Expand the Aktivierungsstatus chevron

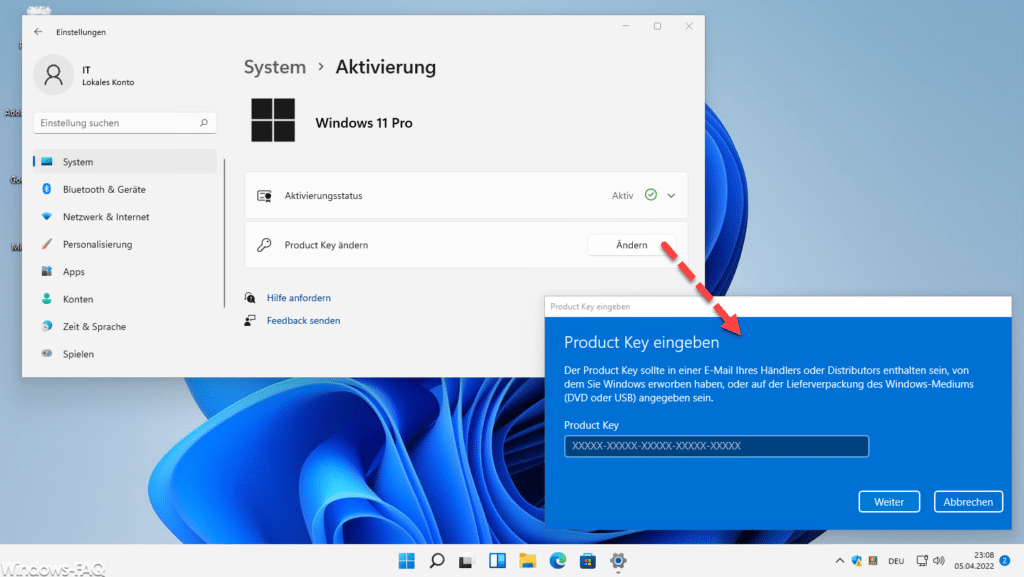(671, 195)
